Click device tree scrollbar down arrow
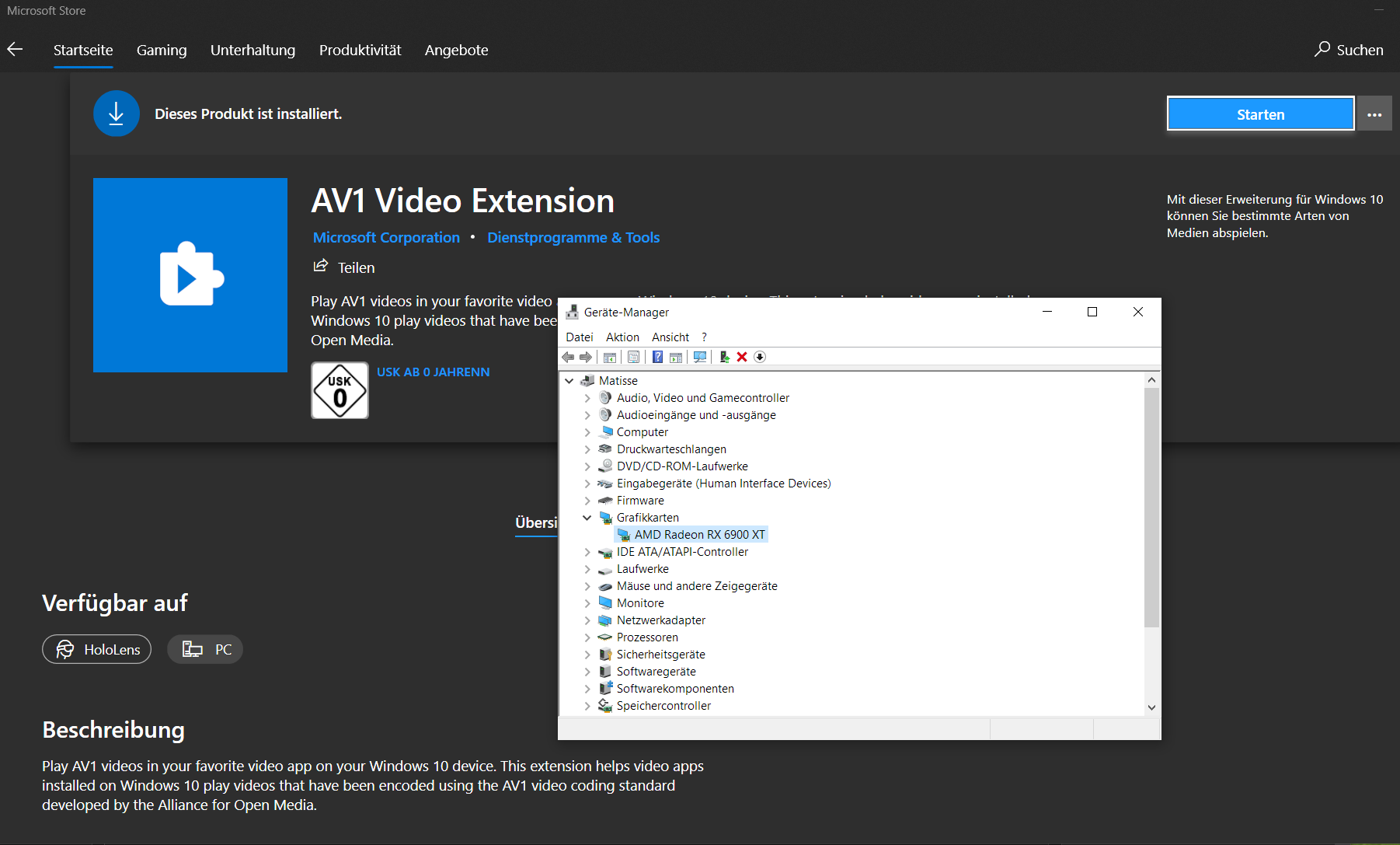This screenshot has width=1400, height=845. (x=1151, y=707)
